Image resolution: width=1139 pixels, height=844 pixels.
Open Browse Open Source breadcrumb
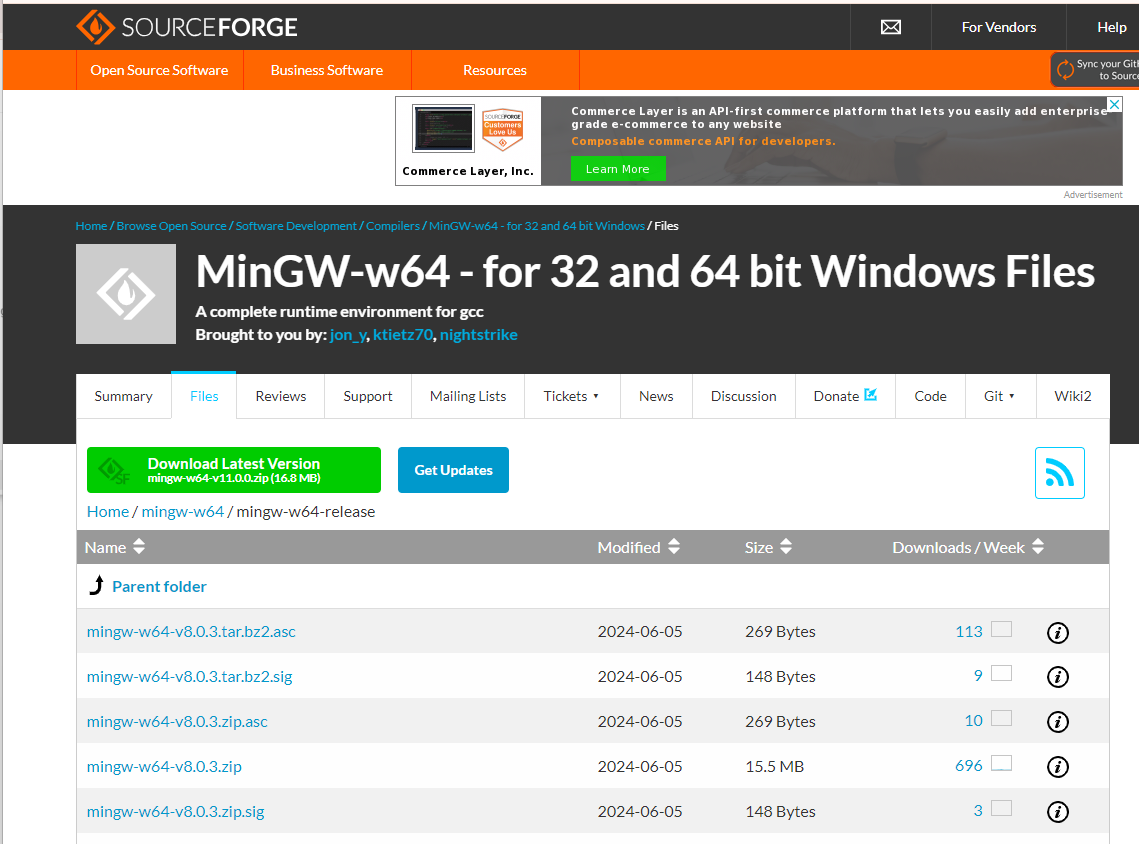point(171,226)
